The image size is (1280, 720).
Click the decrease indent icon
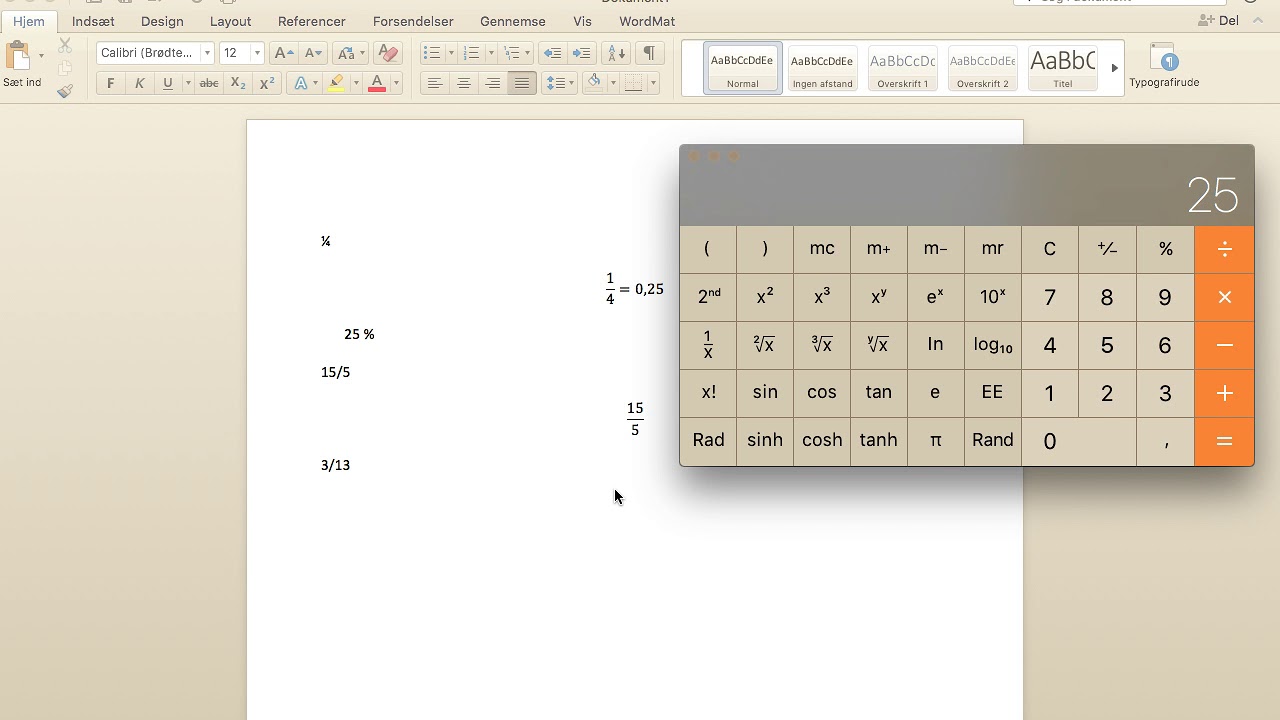(x=552, y=53)
